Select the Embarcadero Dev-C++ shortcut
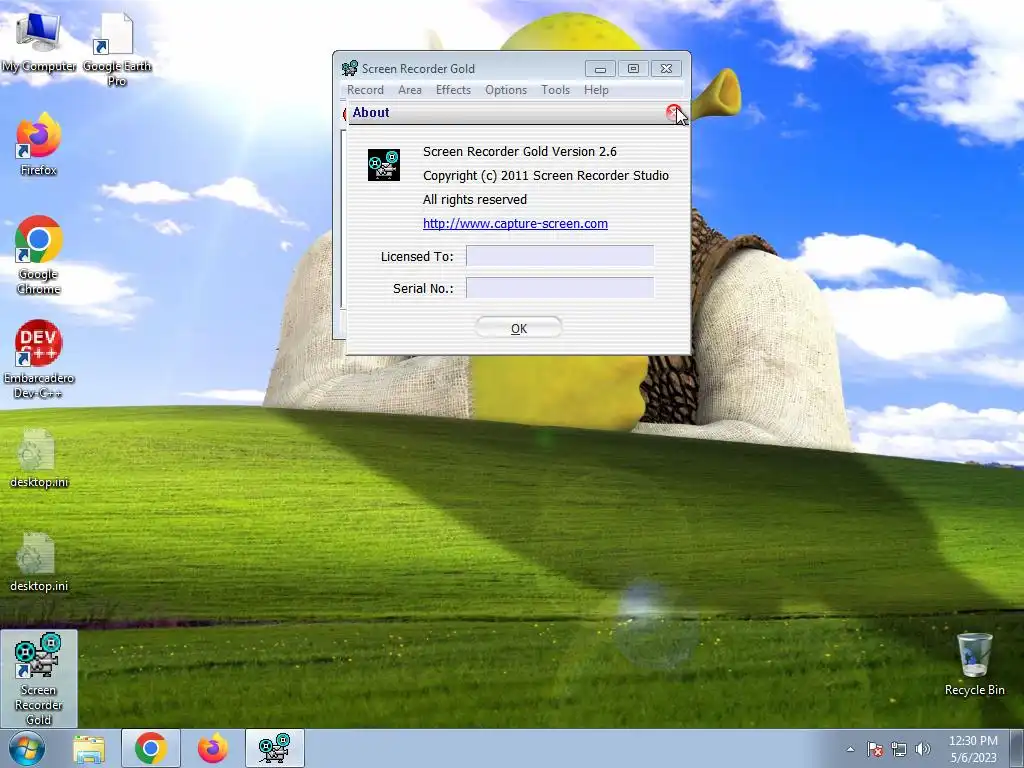 pyautogui.click(x=39, y=359)
